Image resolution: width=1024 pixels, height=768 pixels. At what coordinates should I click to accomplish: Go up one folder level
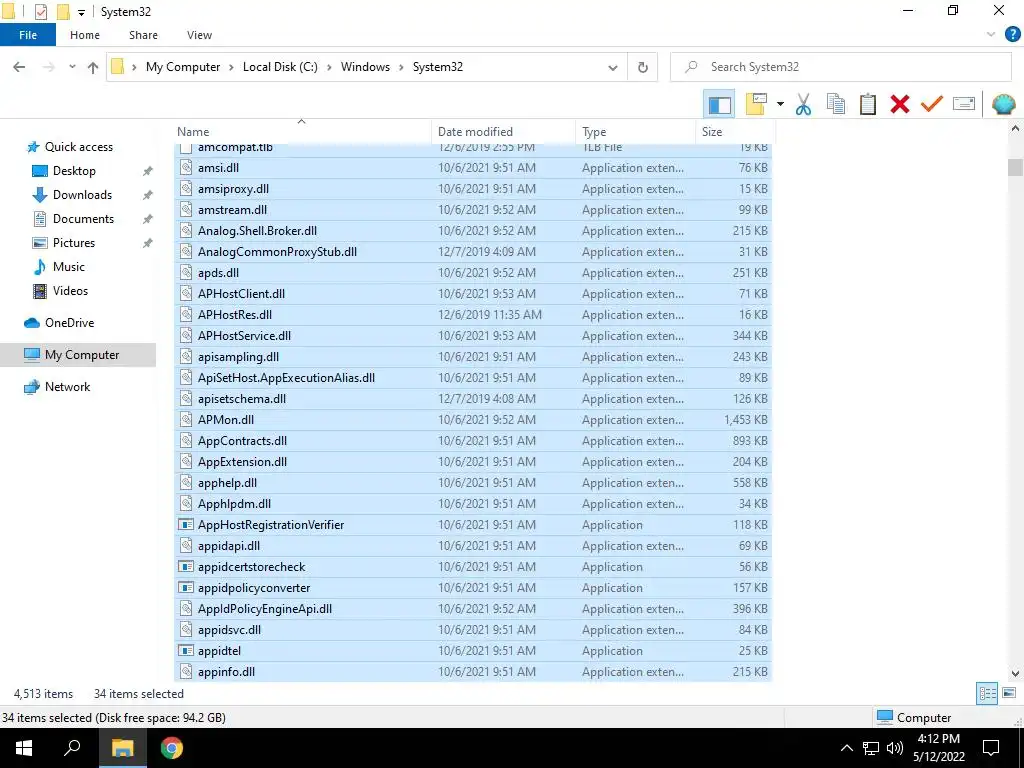click(x=93, y=67)
